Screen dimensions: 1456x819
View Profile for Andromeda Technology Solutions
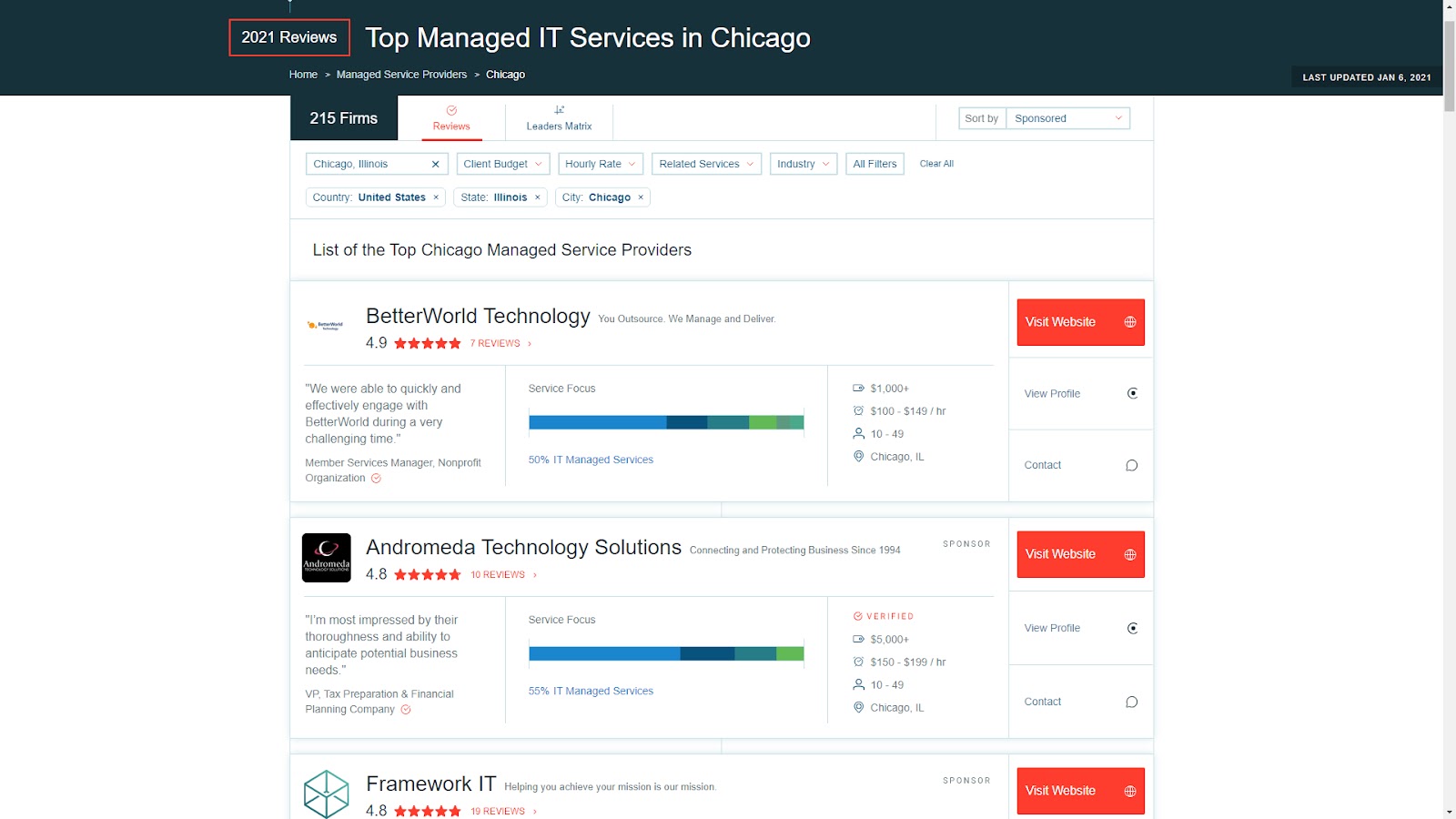click(1080, 629)
